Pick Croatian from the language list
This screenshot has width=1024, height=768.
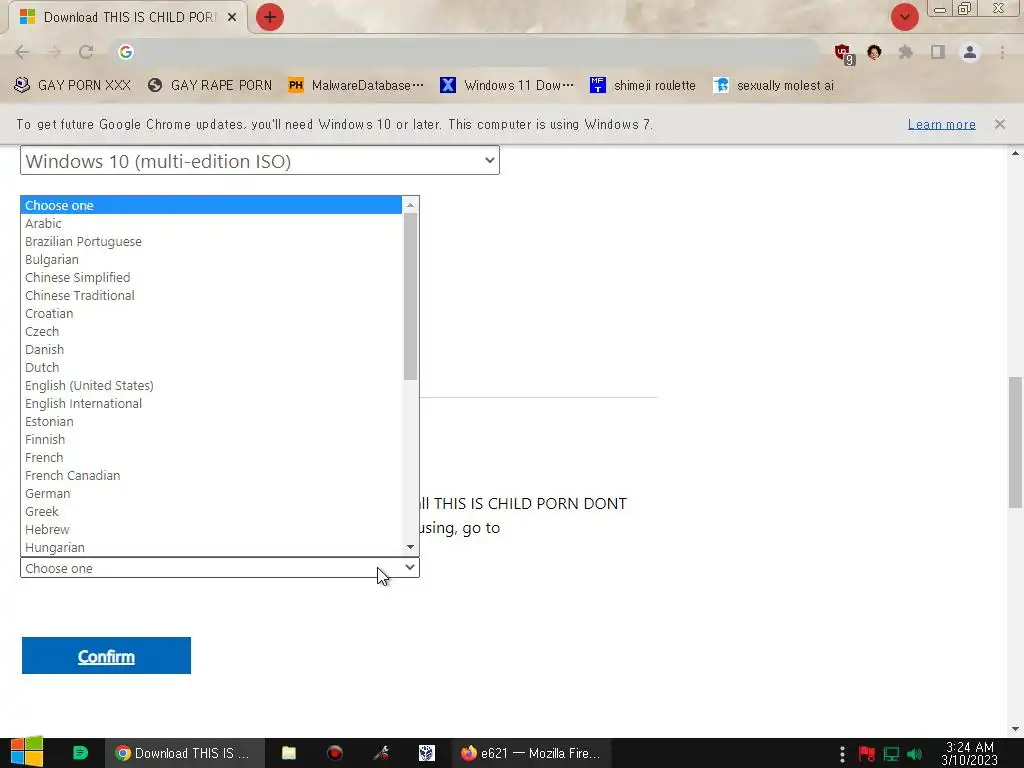[211, 313]
